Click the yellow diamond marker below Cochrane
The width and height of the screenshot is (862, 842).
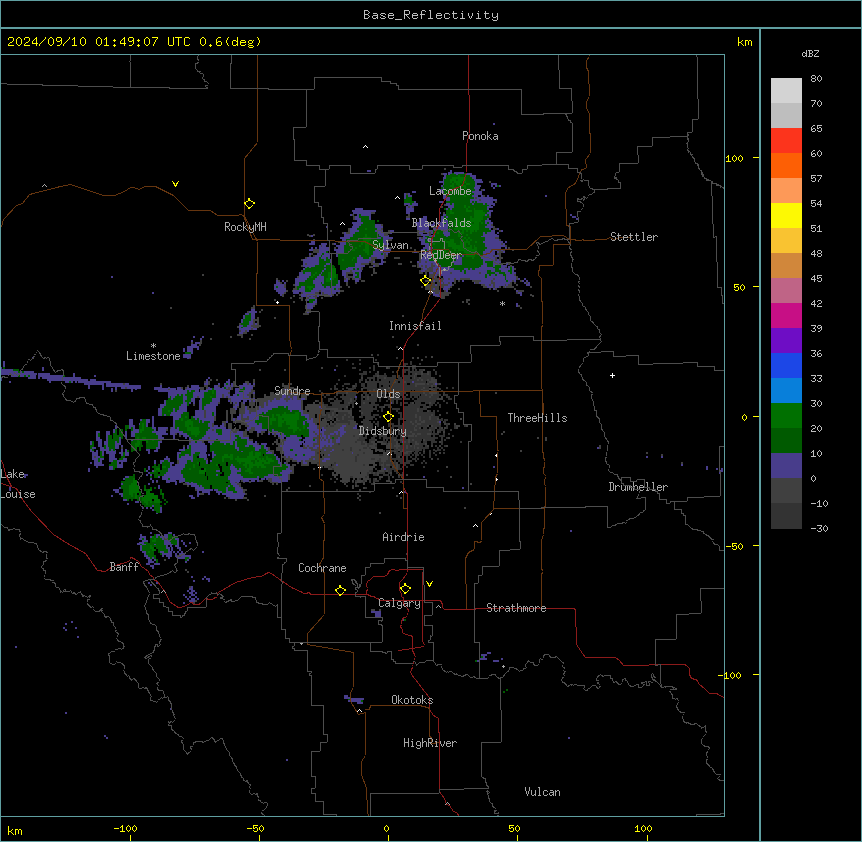[x=340, y=590]
